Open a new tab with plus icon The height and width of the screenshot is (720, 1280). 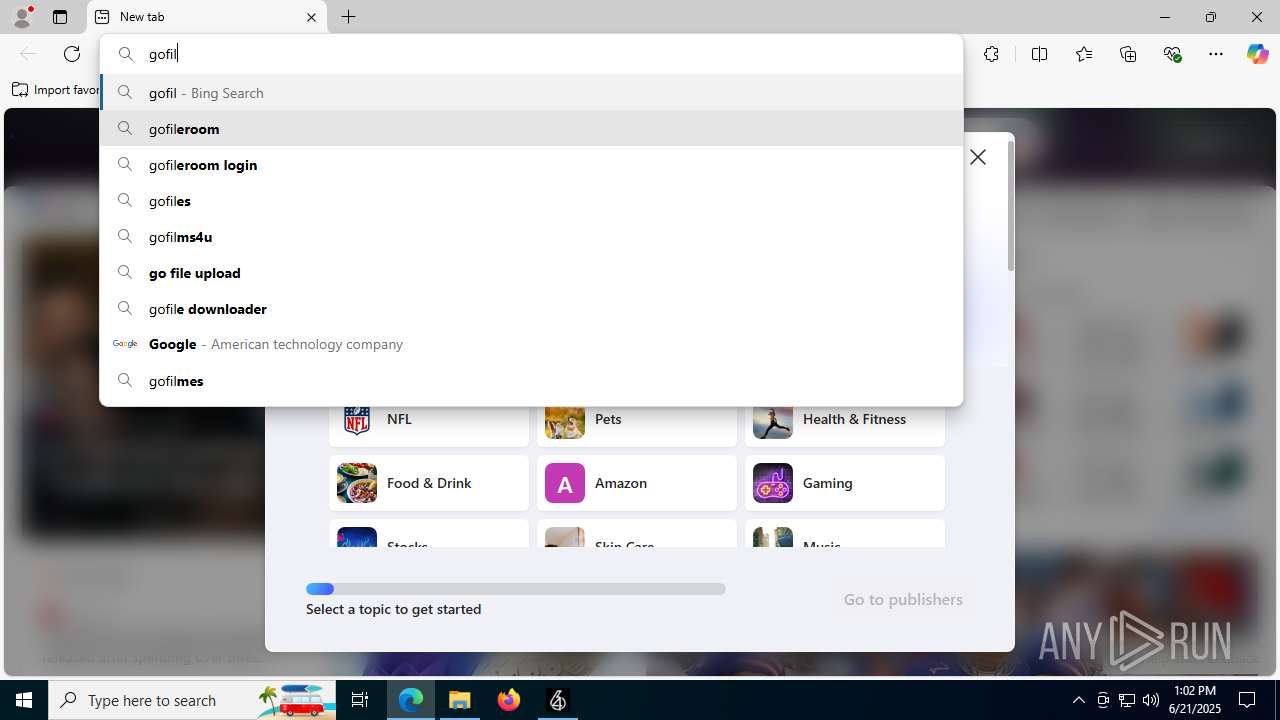tap(348, 17)
